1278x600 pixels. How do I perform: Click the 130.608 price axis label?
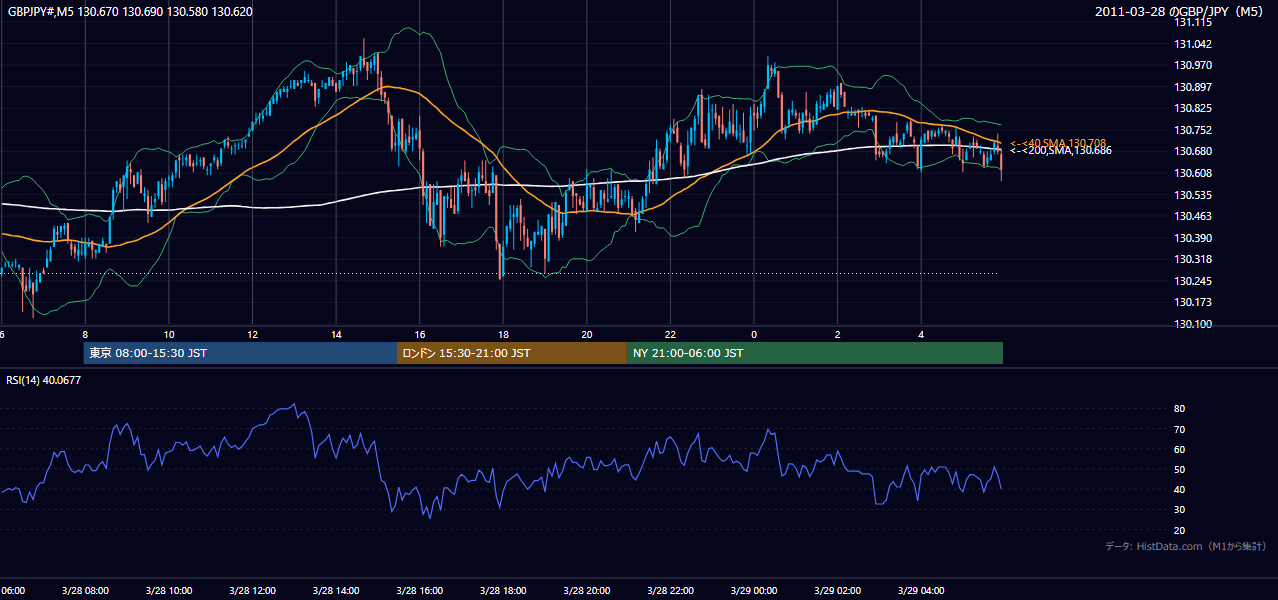tap(1192, 173)
